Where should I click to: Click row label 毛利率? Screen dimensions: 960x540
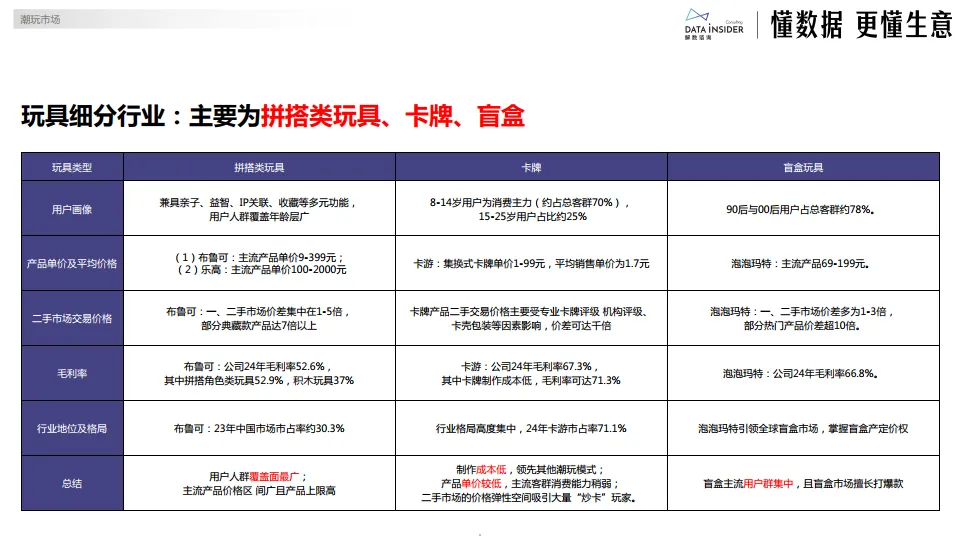[72, 373]
